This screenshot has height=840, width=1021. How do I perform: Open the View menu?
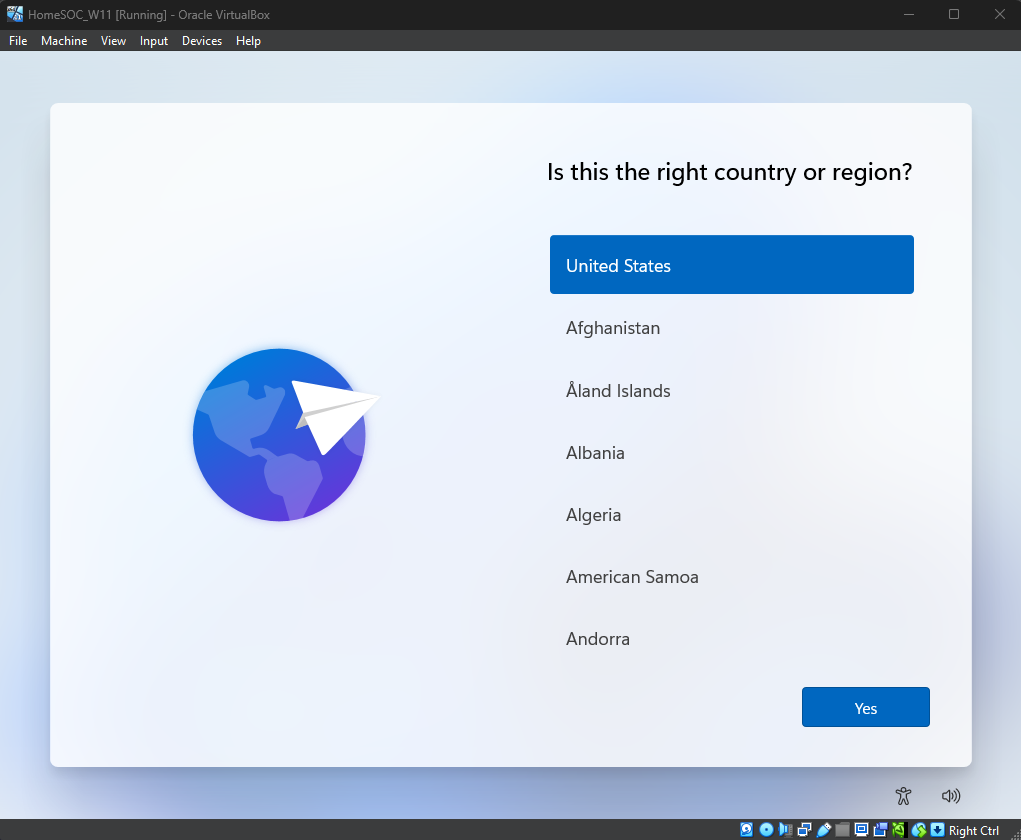tap(113, 41)
